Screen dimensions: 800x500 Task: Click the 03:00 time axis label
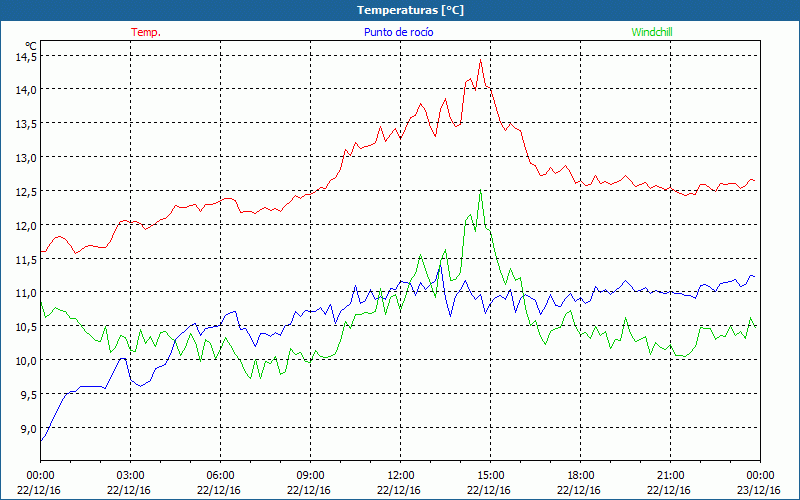pos(131,476)
